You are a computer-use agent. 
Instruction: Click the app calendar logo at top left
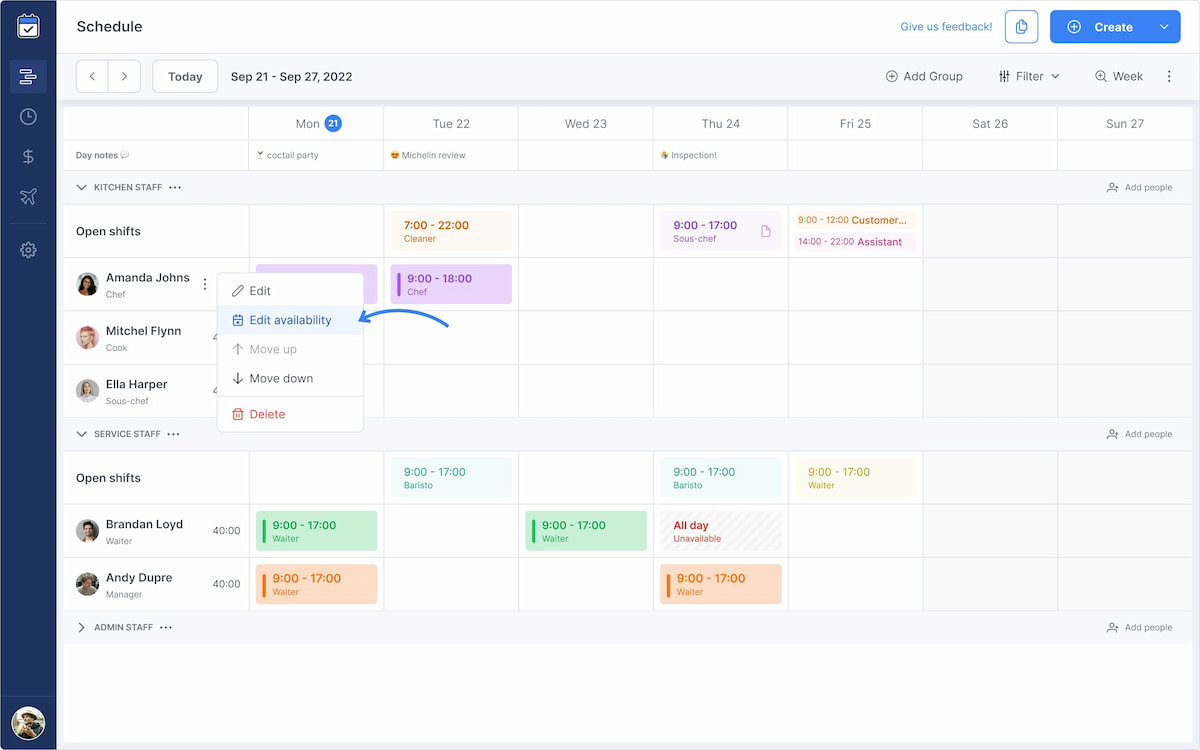[x=28, y=26]
